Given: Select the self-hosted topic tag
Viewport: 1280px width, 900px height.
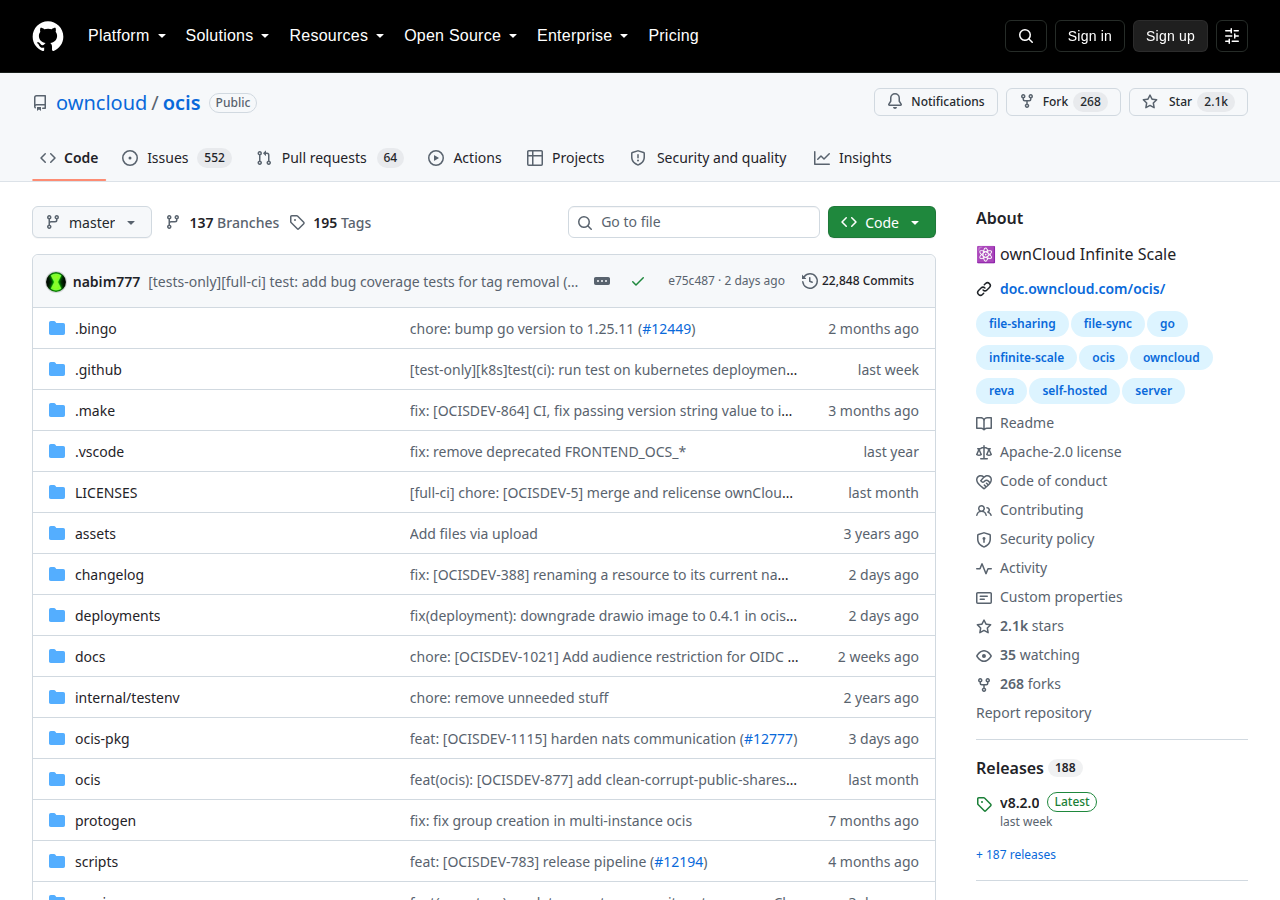Looking at the screenshot, I should tap(1075, 391).
